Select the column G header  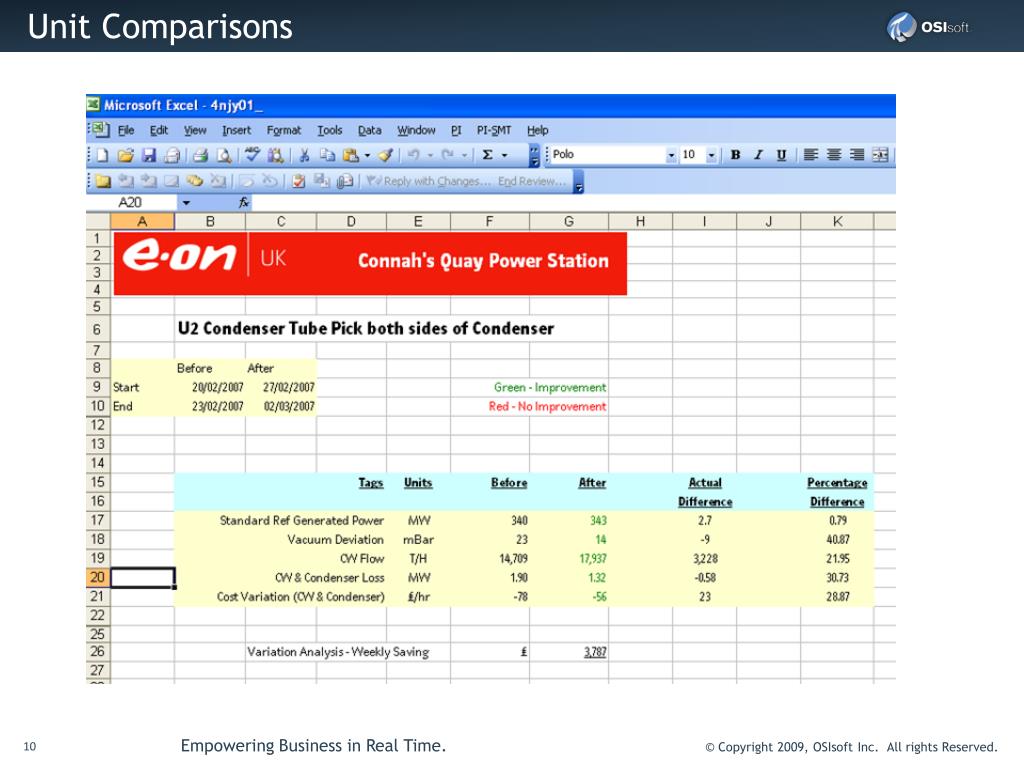(569, 221)
